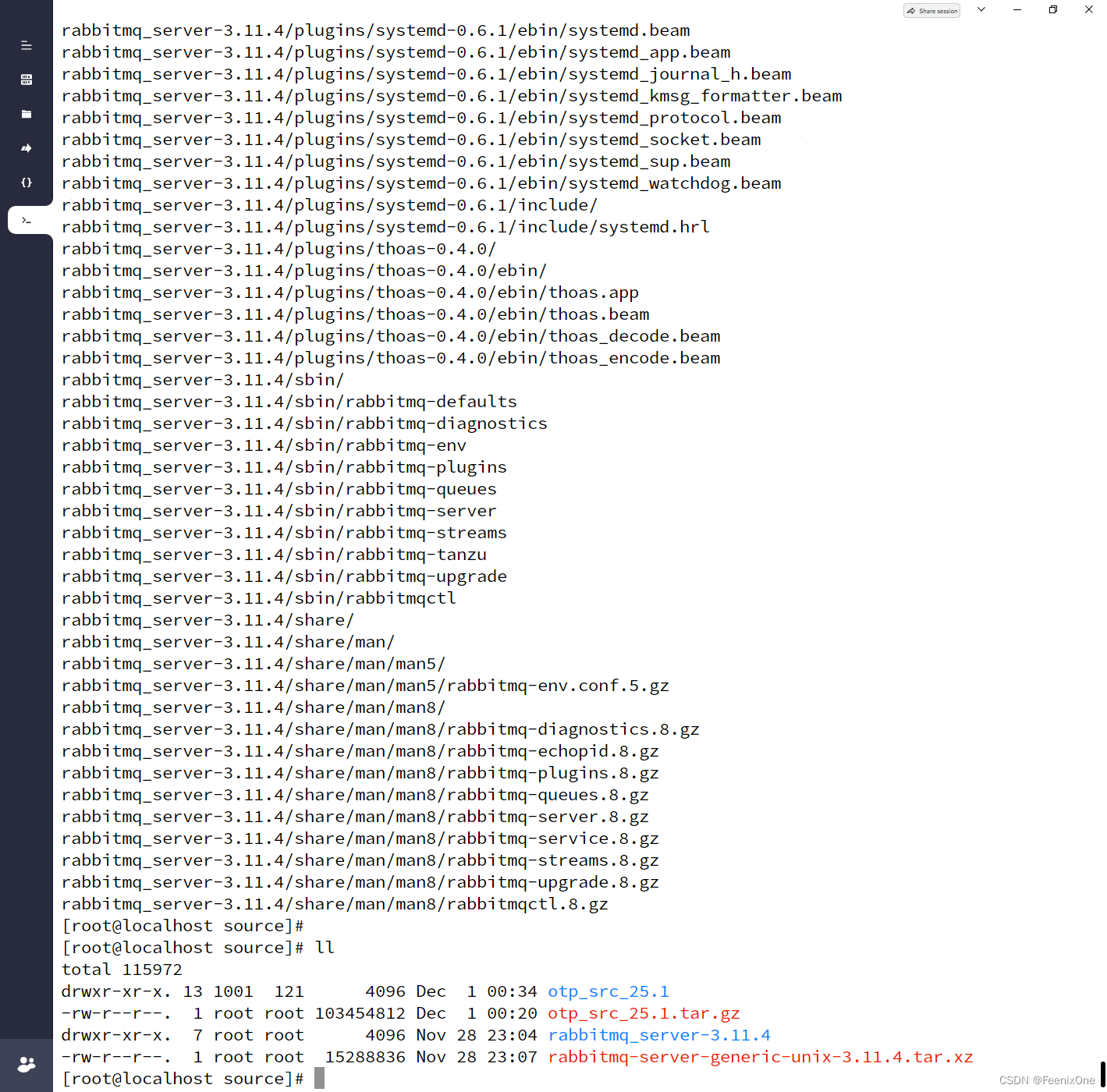Click the sbin/rabbitmq-env output line
The height and width of the screenshot is (1092, 1107).
[x=264, y=445]
